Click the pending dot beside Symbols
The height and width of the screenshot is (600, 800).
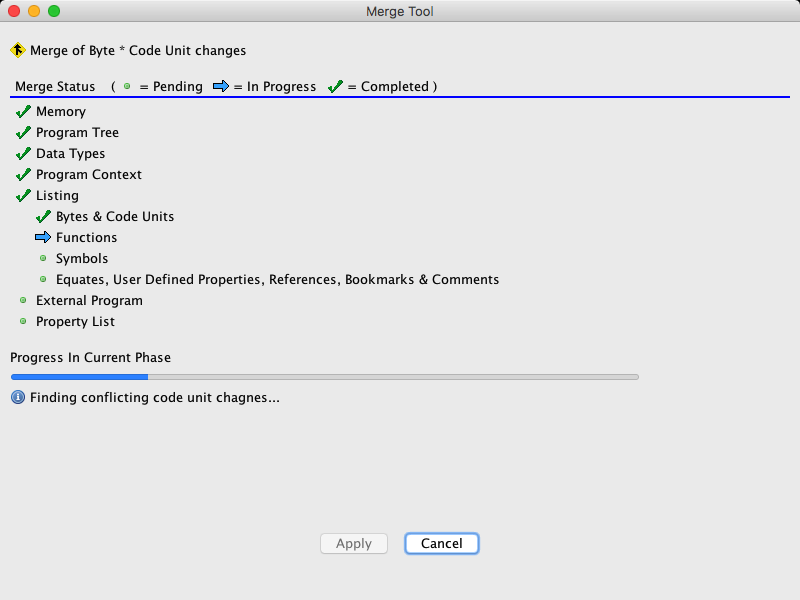coord(43,259)
